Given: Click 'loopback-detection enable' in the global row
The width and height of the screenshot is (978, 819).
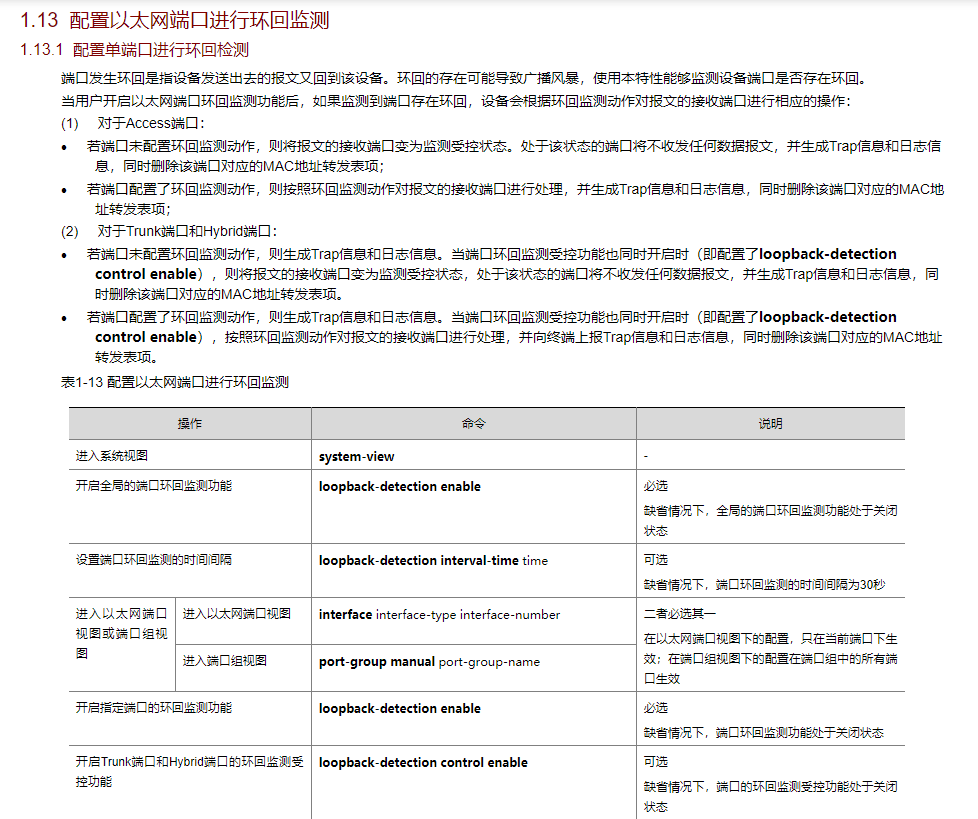Looking at the screenshot, I should click(399, 486).
